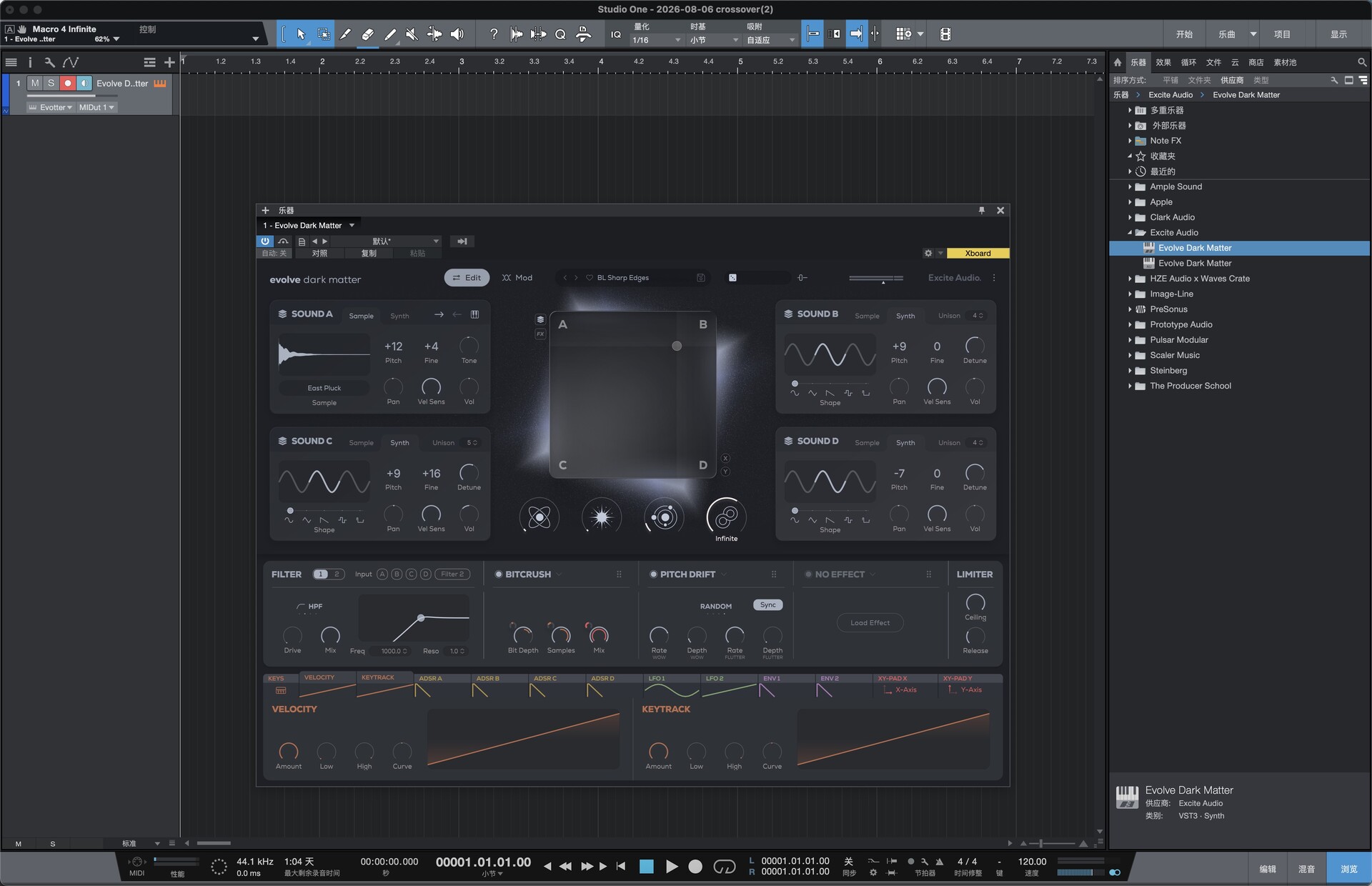
Task: Toggle loop in transport bar
Action: point(725,866)
